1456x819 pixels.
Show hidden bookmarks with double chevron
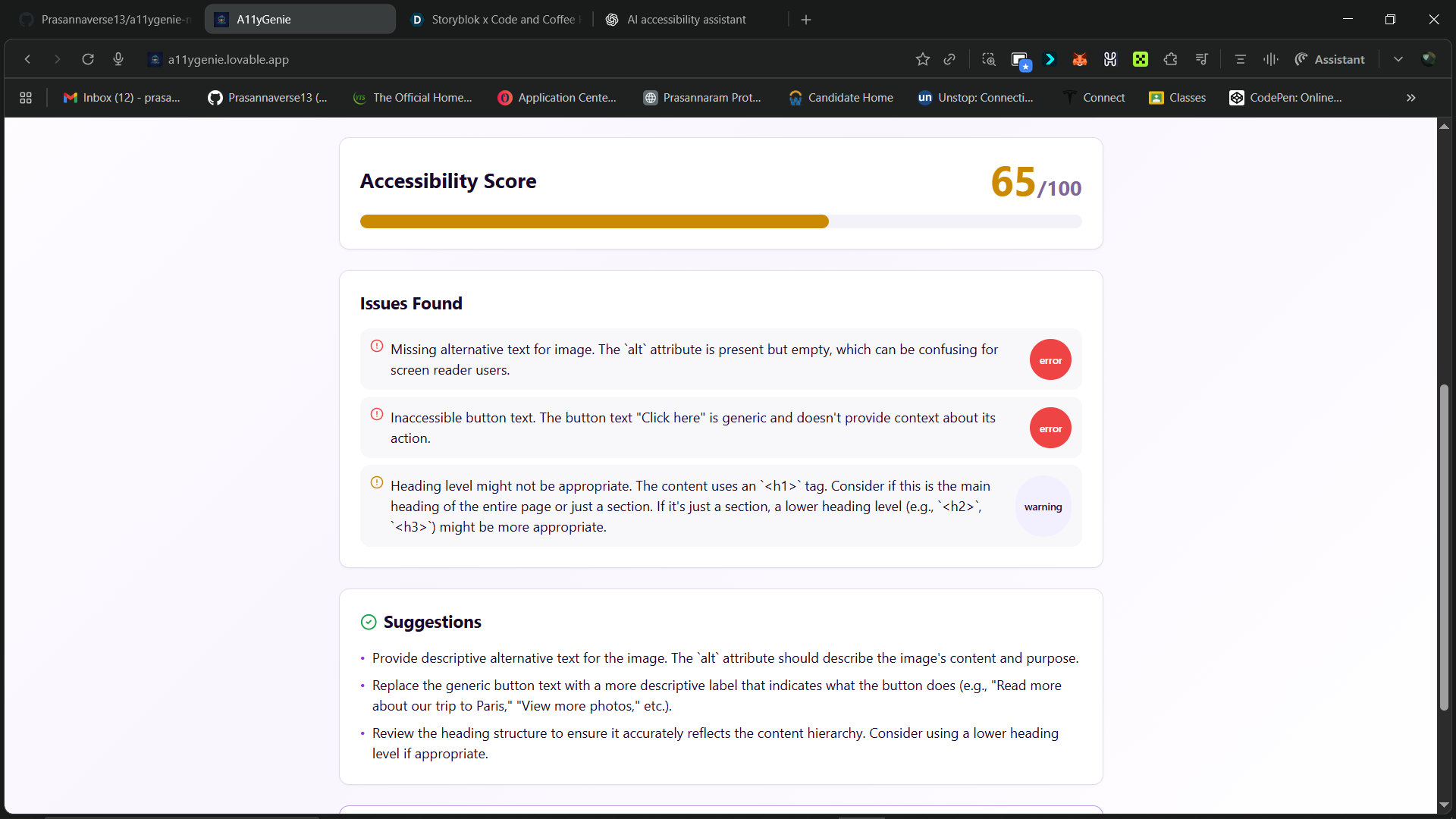[x=1410, y=98]
